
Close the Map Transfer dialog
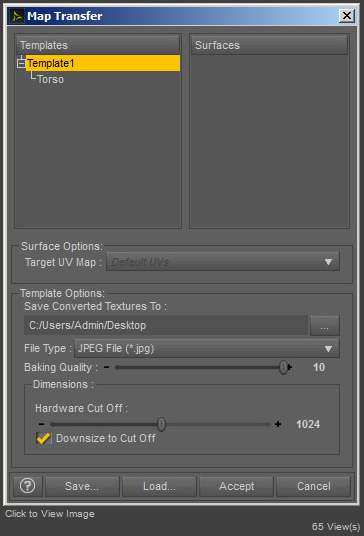[347, 16]
